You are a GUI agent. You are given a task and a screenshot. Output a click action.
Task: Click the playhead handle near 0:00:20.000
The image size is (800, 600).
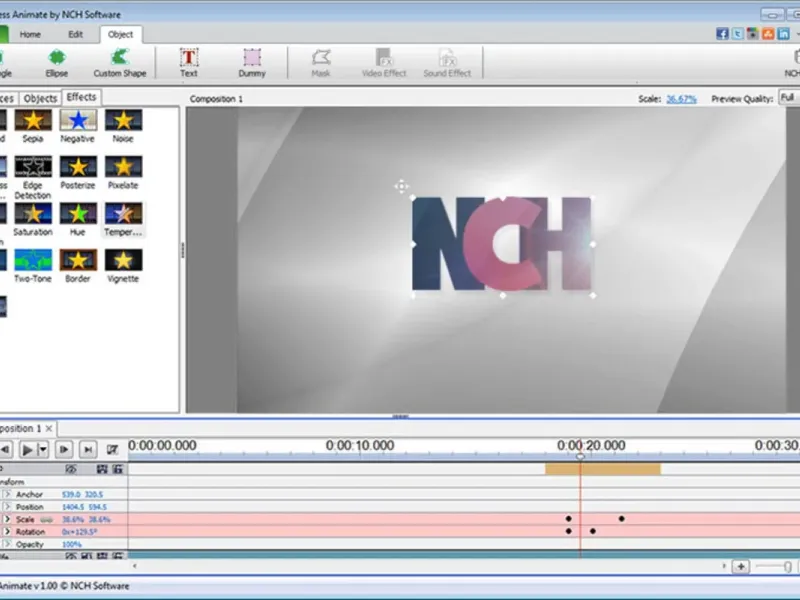[x=580, y=457]
